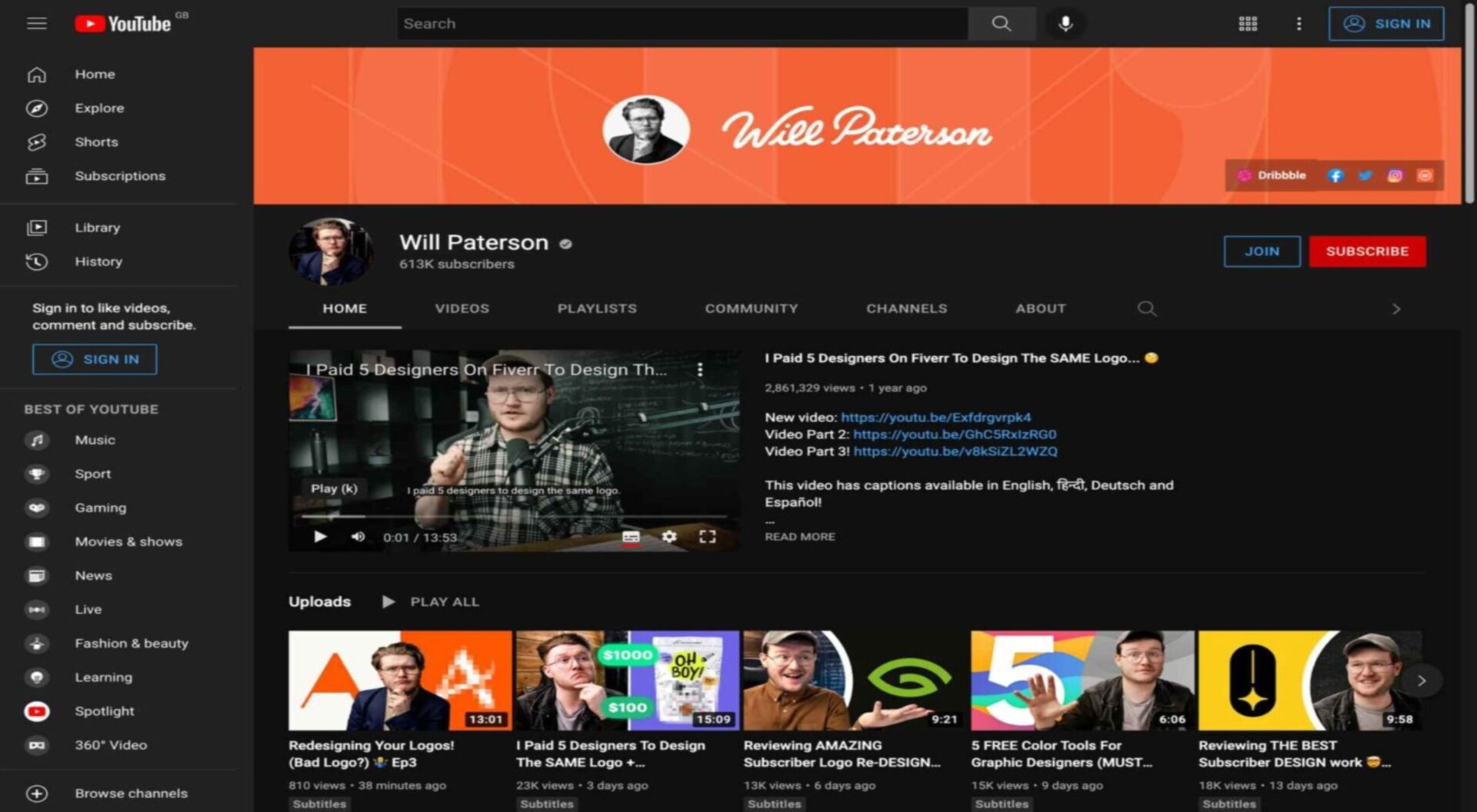Toggle subtitles in the video player

click(x=631, y=537)
